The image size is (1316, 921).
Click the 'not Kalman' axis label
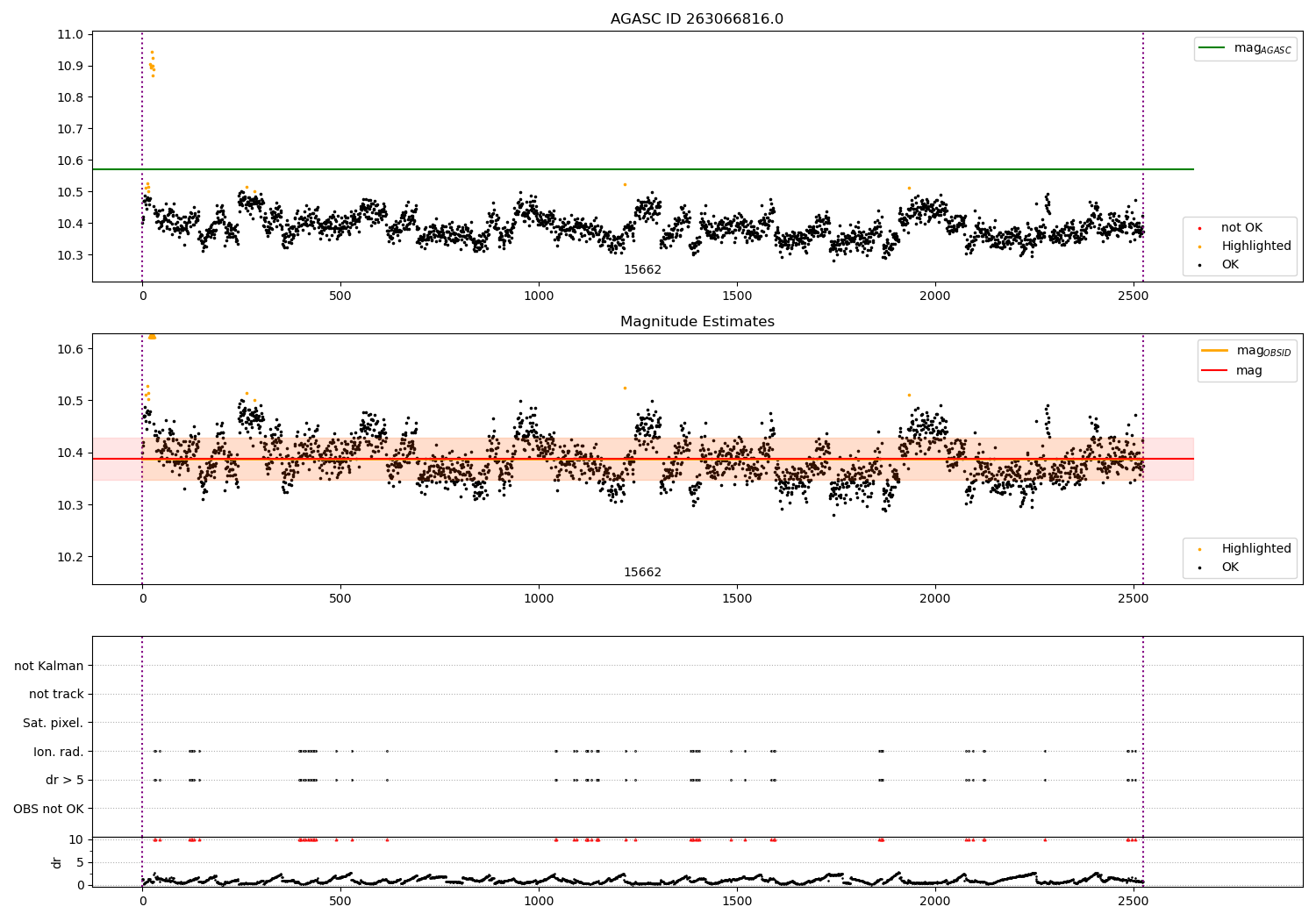tap(49, 666)
